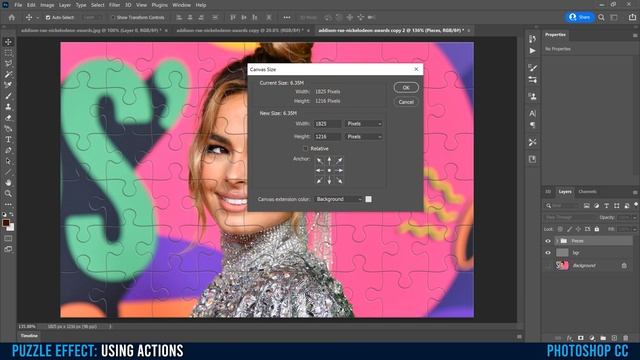Add a layer mask from Layers panel
The height and width of the screenshot is (360, 640).
point(580,338)
